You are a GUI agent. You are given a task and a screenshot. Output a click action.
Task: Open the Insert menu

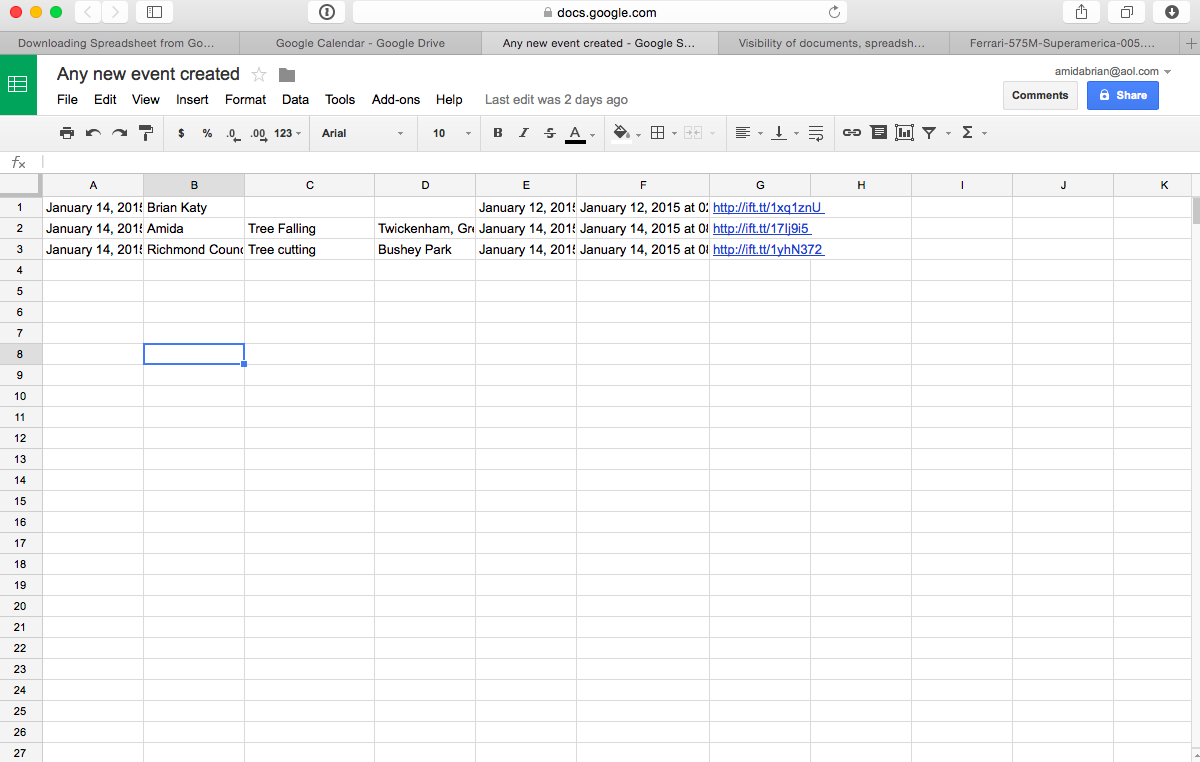coord(192,100)
